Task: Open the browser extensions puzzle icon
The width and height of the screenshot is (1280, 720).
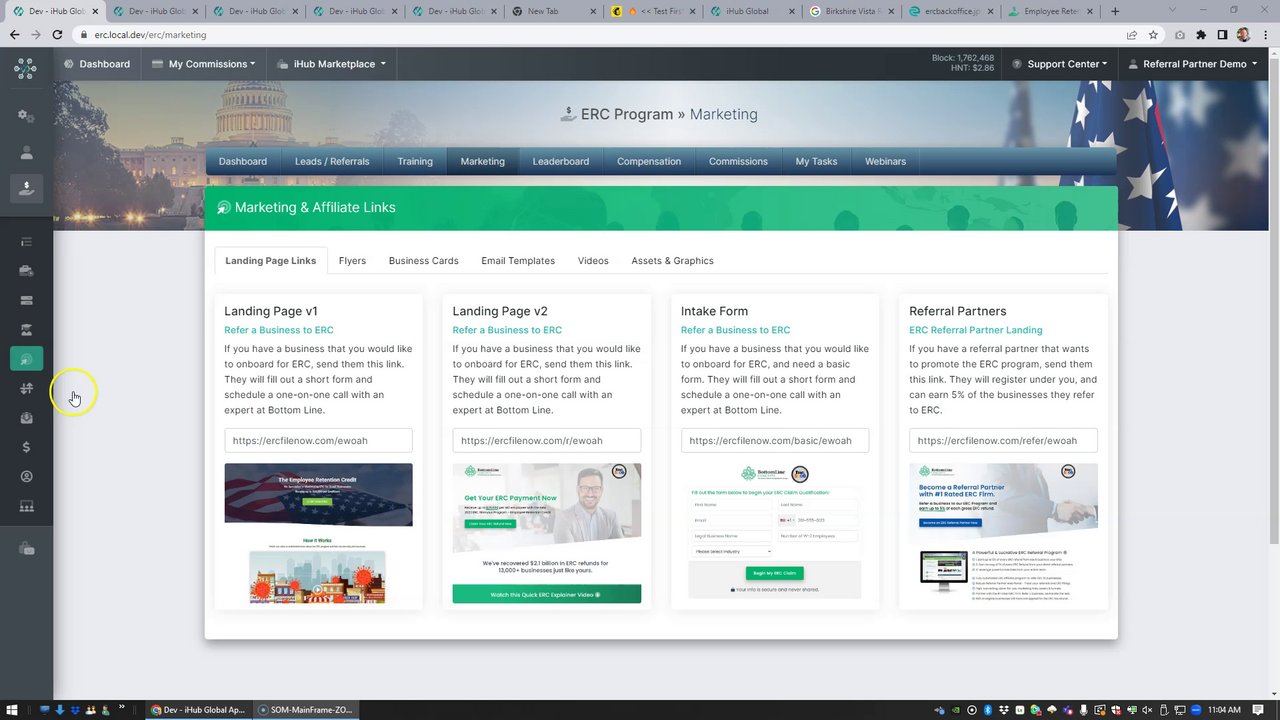Action: pos(1201,34)
